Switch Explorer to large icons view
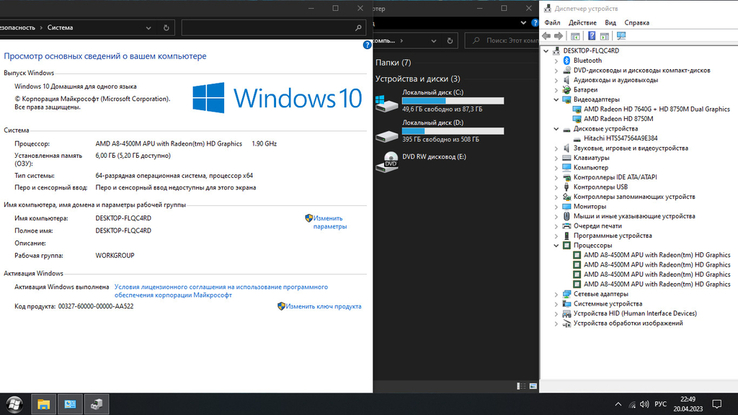The image size is (738, 415). pyautogui.click(x=533, y=386)
